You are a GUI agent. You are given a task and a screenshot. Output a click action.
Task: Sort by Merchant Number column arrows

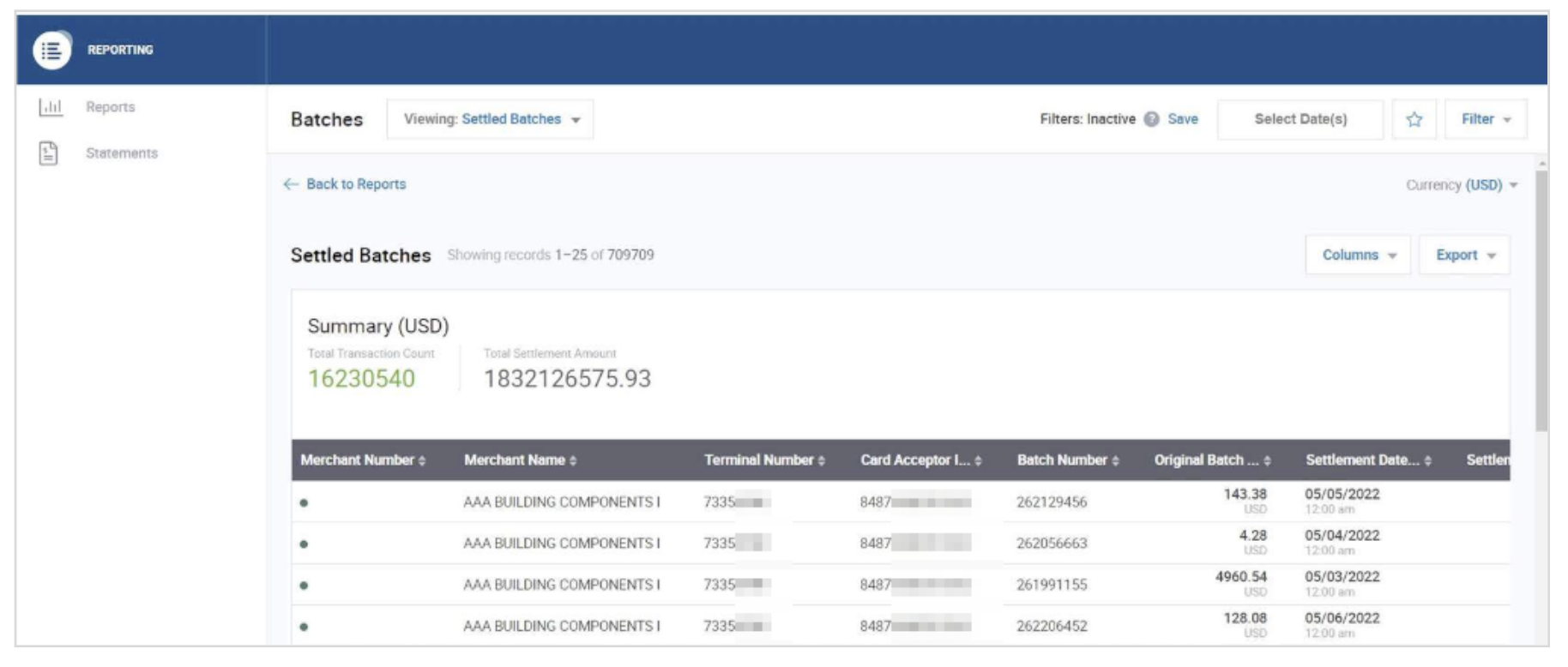click(x=422, y=461)
